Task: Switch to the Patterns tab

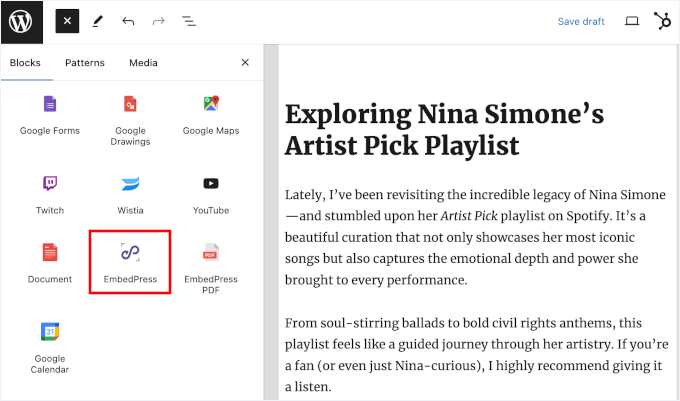Action: (85, 63)
